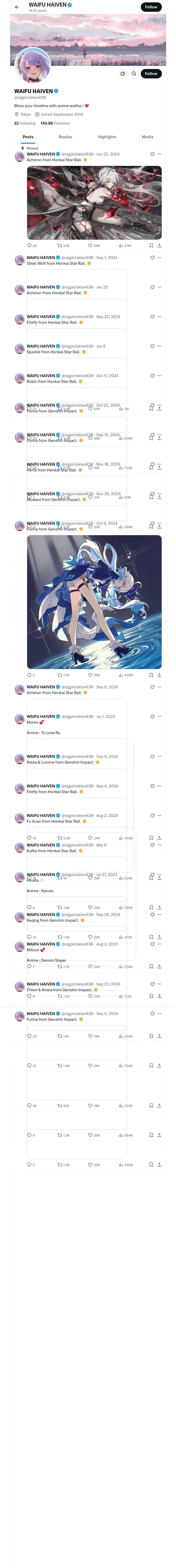This screenshot has width=176, height=1568.
Task: Like the pinned post with 59K likes
Action: click(x=93, y=246)
